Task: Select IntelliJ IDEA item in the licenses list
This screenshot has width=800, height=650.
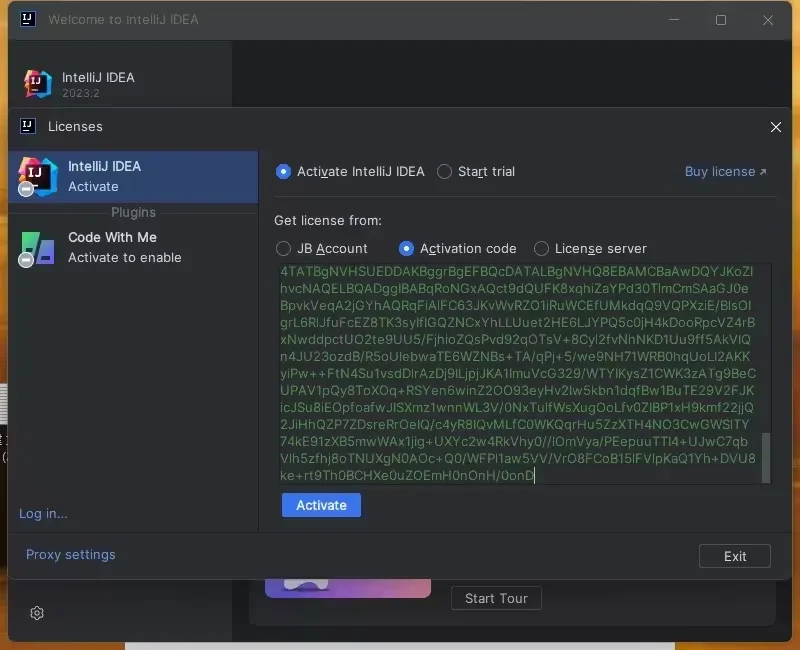Action: tap(133, 177)
